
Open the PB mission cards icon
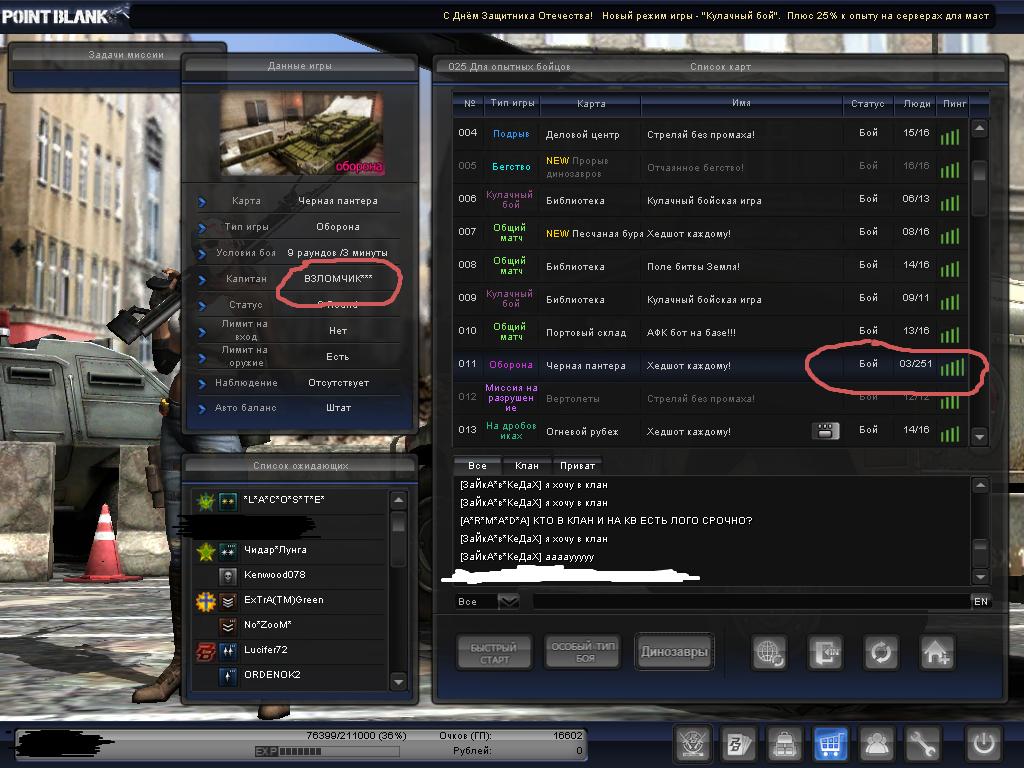click(x=739, y=743)
